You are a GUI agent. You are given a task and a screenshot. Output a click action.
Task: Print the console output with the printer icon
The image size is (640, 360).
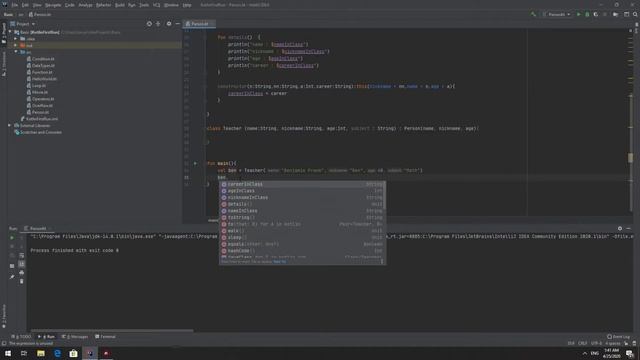click(x=22, y=273)
